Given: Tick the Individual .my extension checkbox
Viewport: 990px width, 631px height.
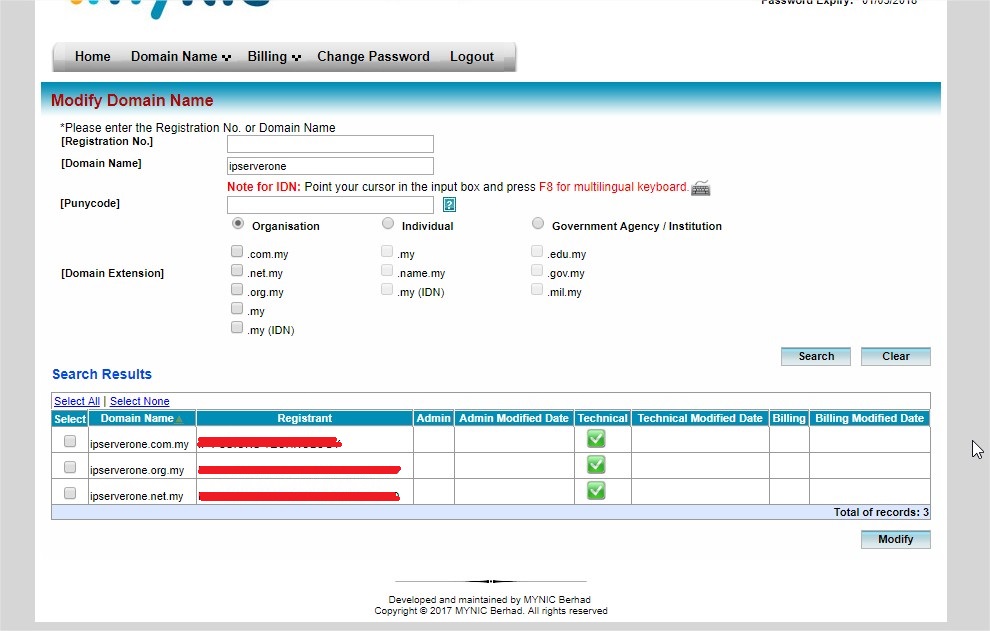Looking at the screenshot, I should pos(387,251).
